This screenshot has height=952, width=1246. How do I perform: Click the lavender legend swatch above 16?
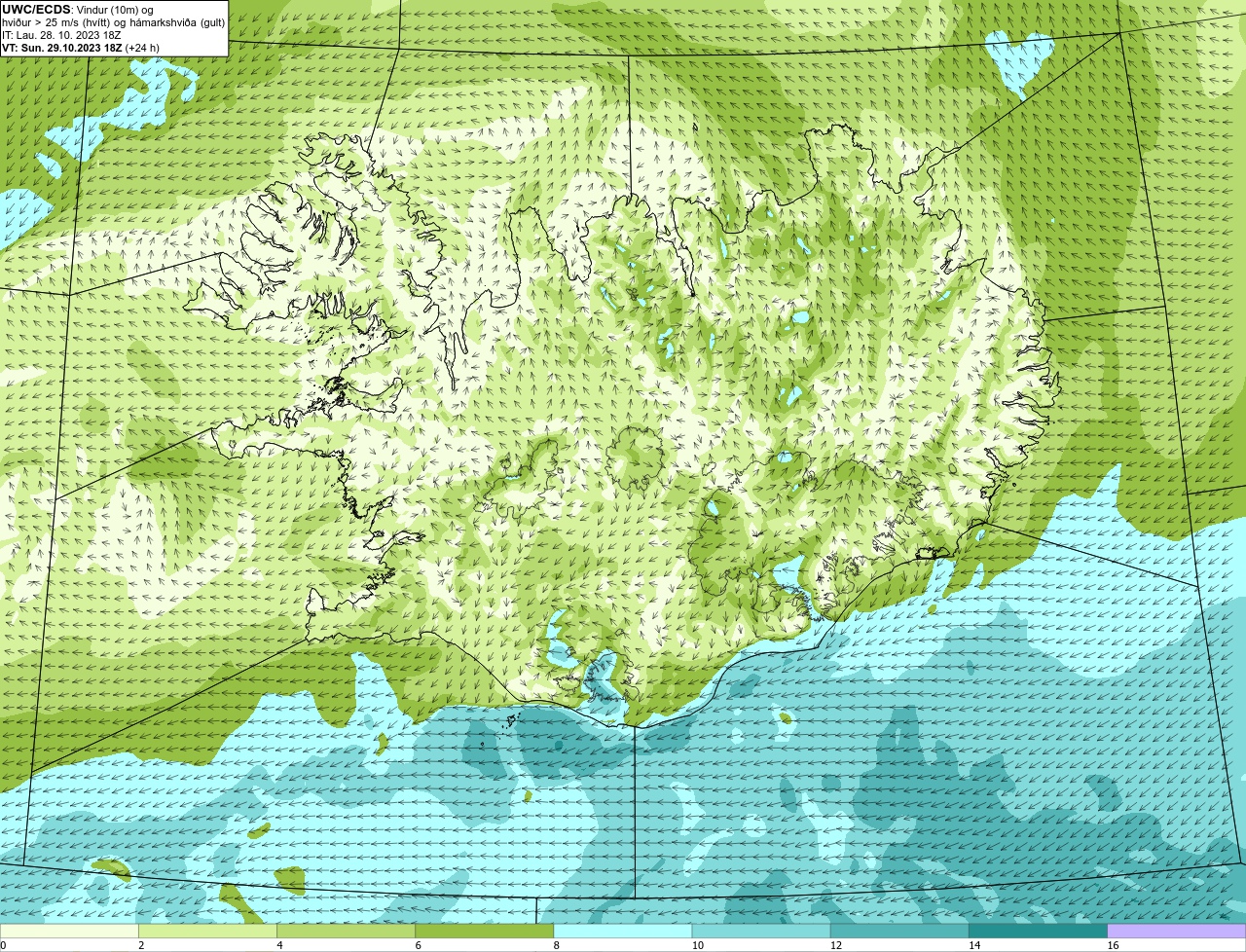[1177, 932]
